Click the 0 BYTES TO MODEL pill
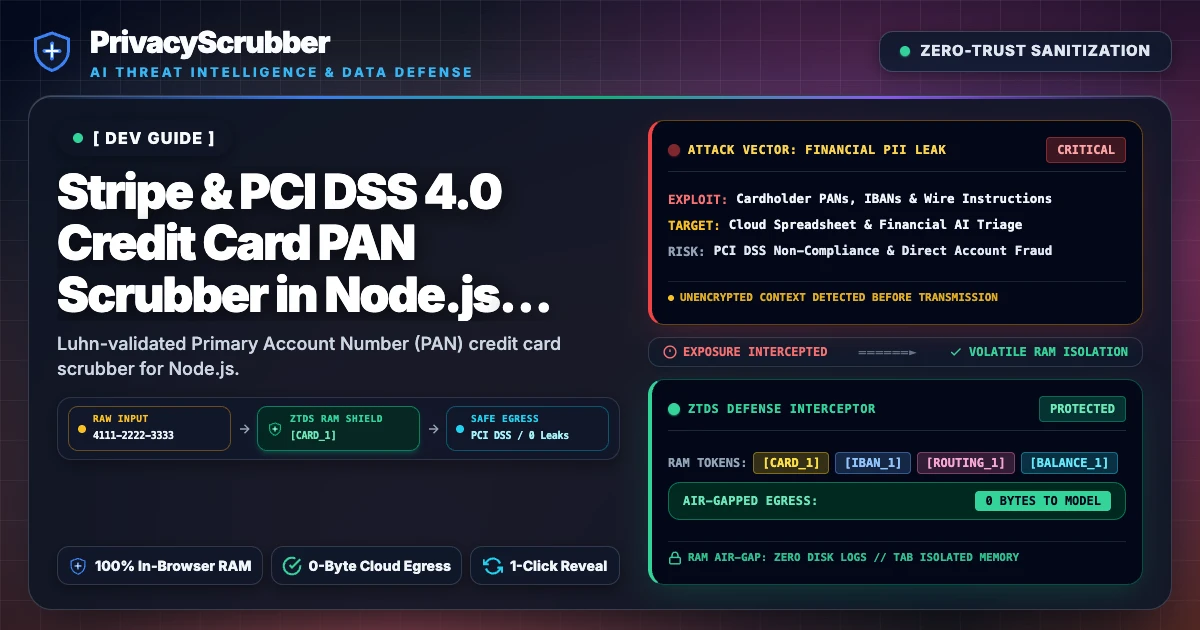The image size is (1200, 630). point(1043,501)
